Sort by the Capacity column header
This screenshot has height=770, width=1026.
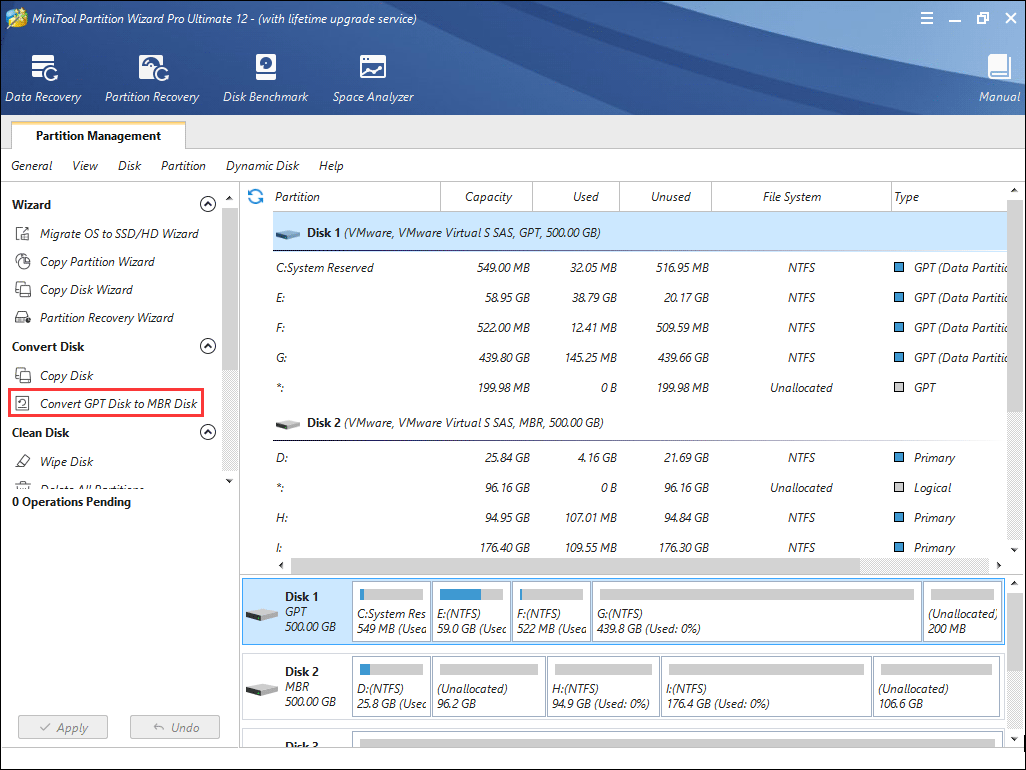pyautogui.click(x=488, y=196)
